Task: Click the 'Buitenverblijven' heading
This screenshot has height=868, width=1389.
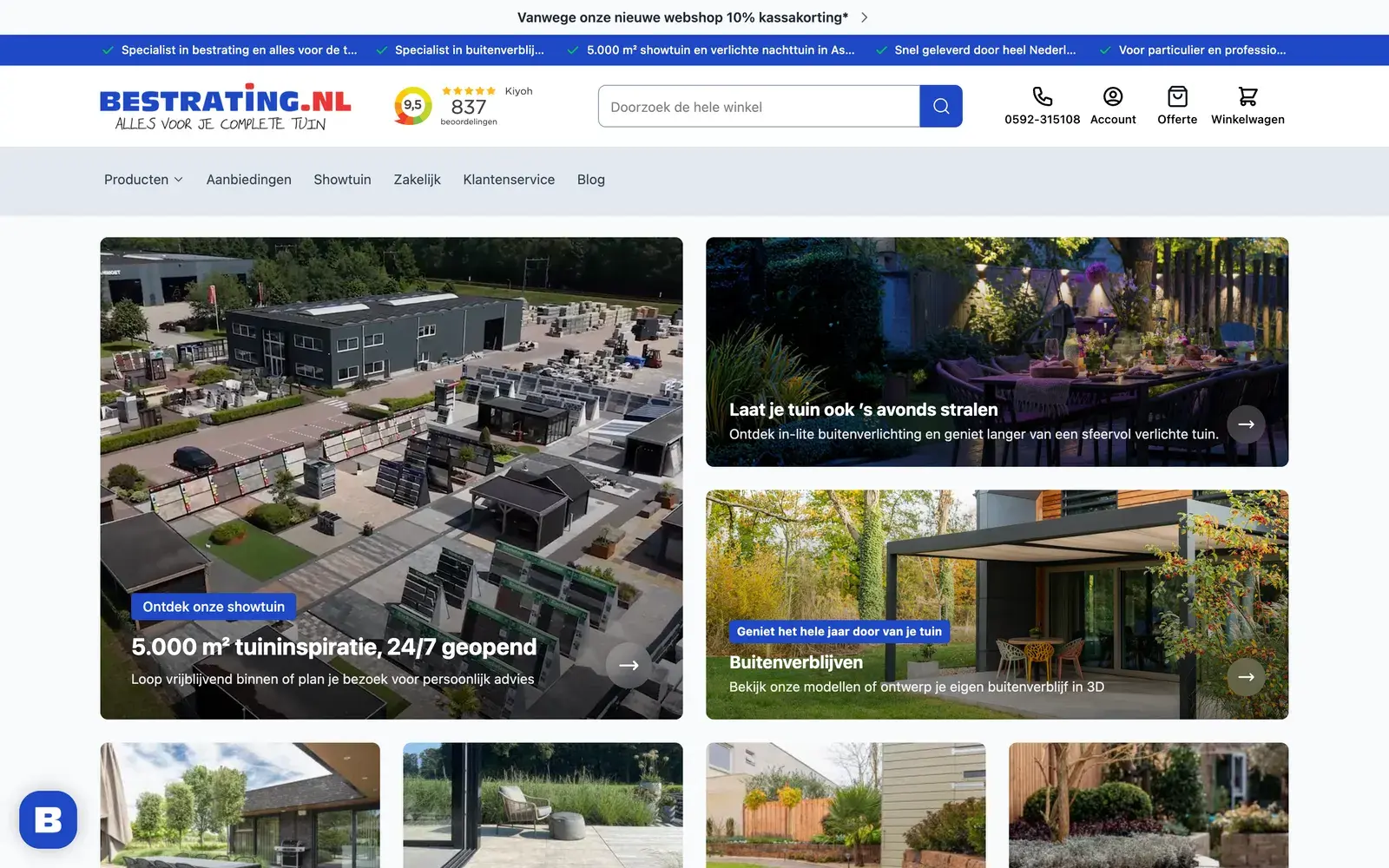Action: click(x=796, y=662)
